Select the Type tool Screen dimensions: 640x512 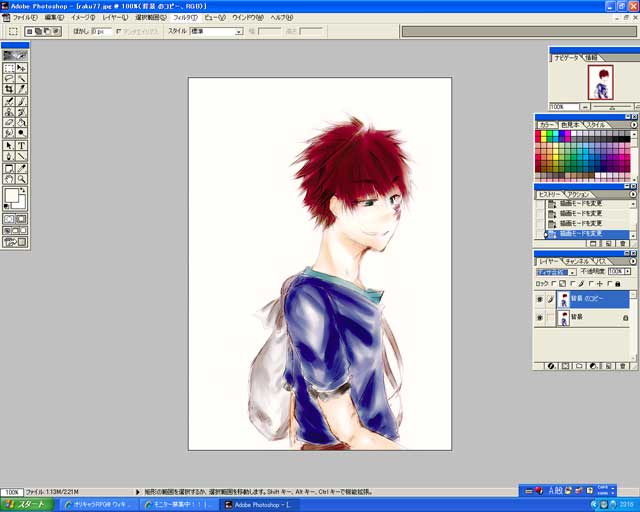click(x=21, y=145)
